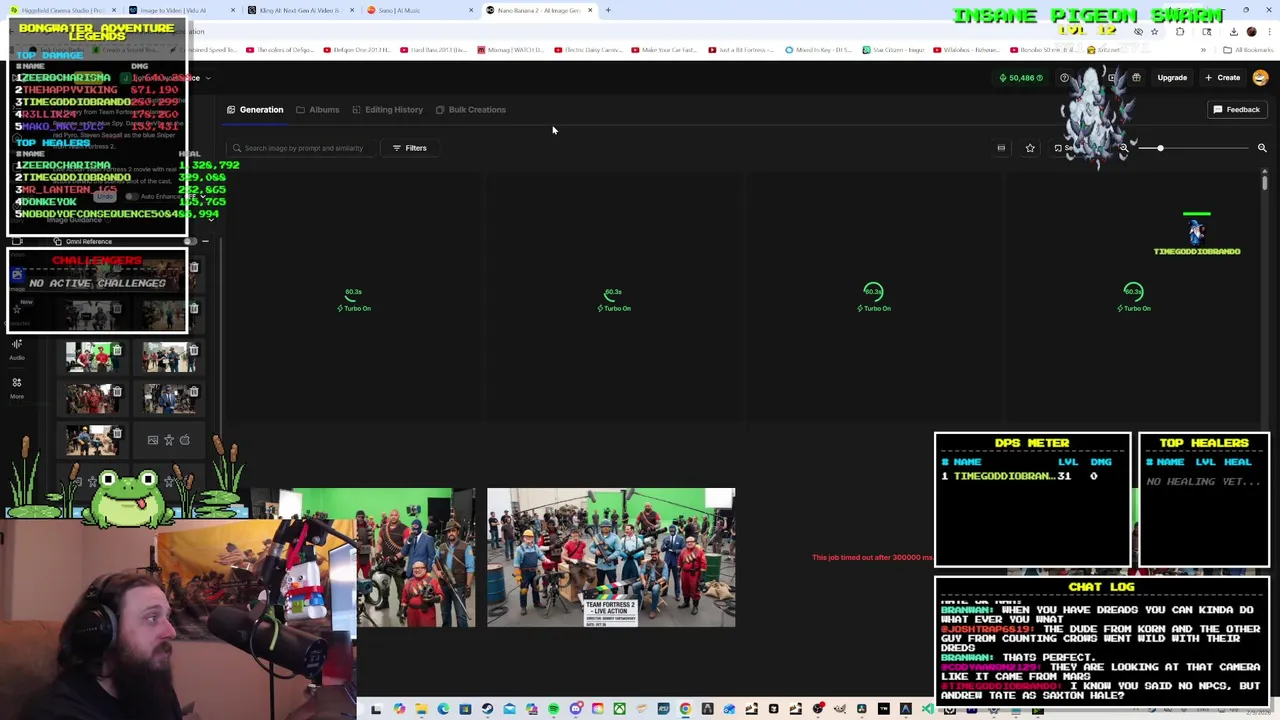Show favorites with the star filter icon

(1030, 148)
